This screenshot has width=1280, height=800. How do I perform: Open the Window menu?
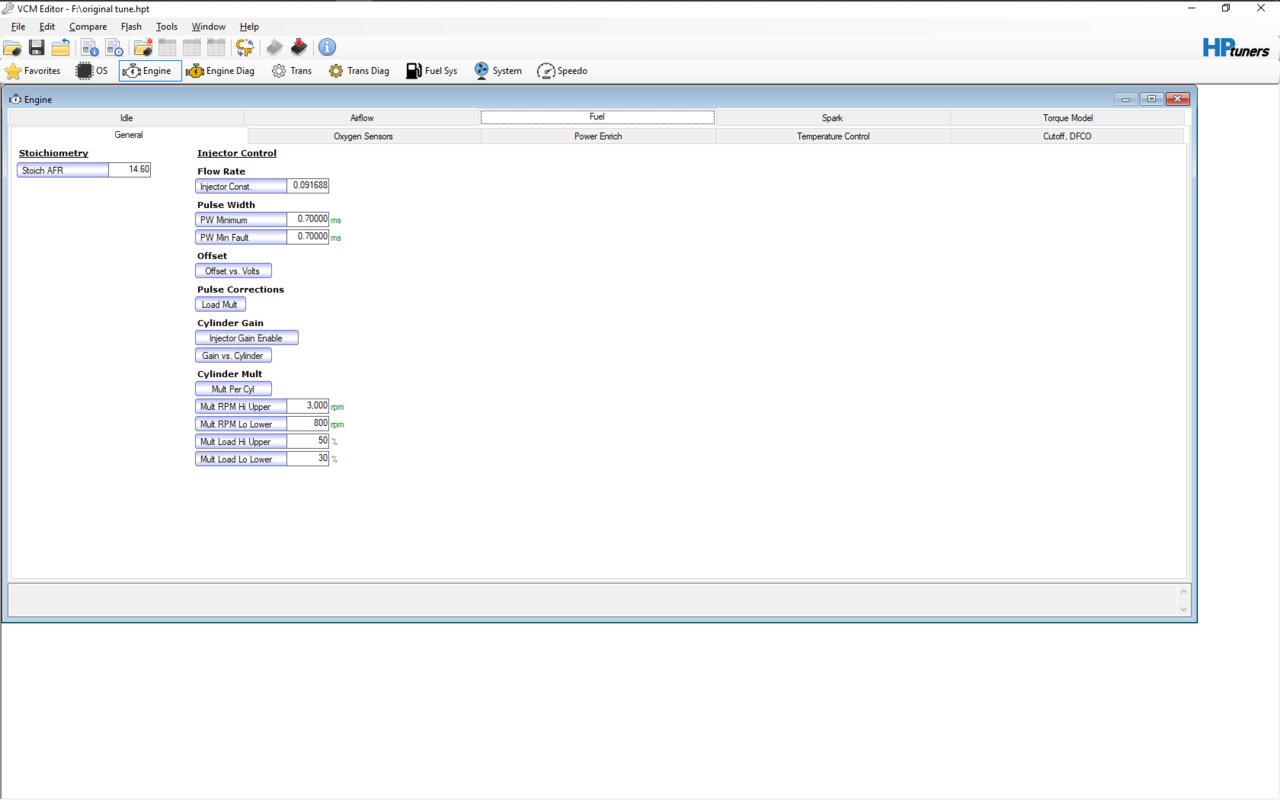[209, 27]
